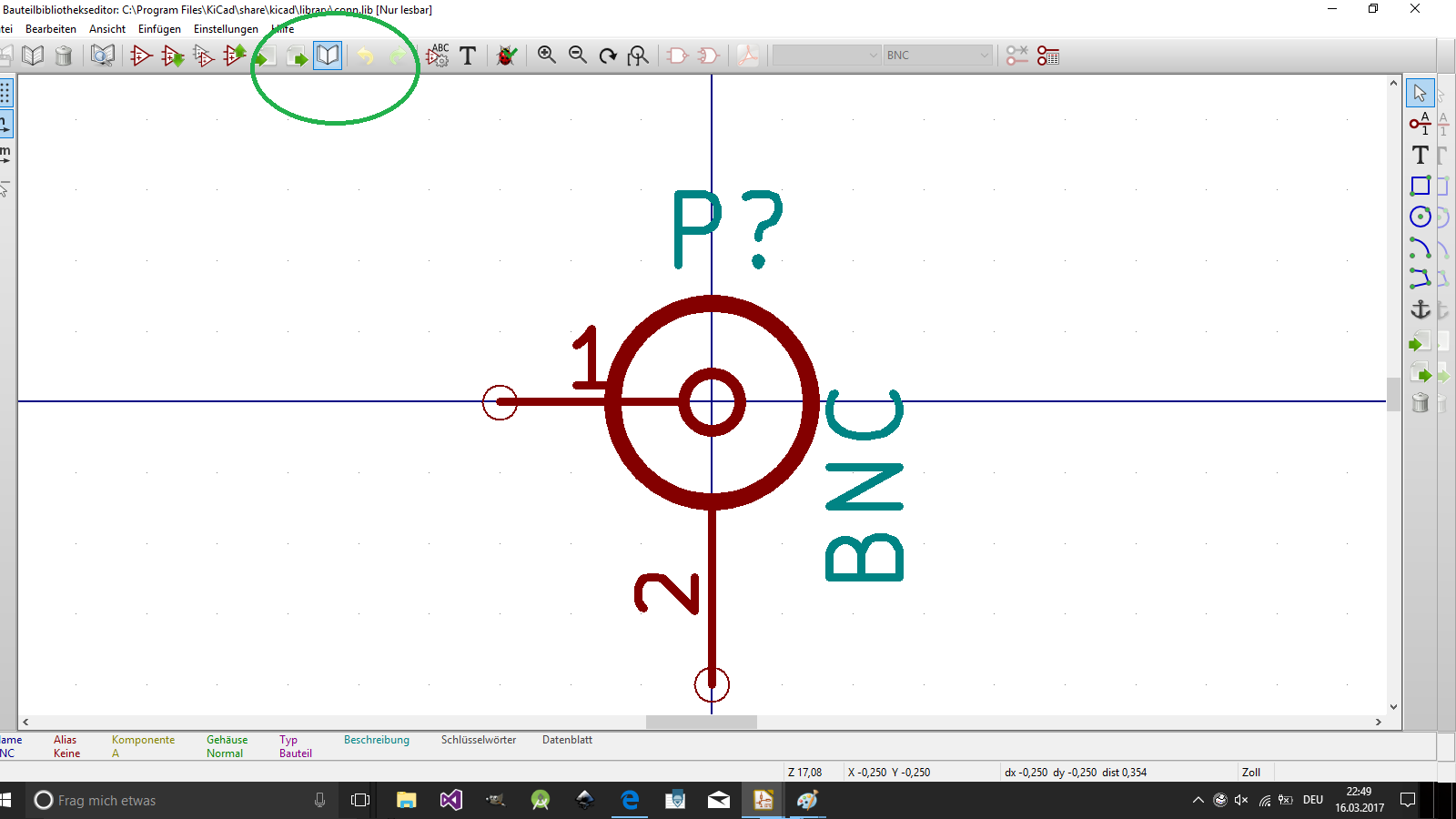Screen dimensions: 1456x819
Task: Open the field editor T icon in top toolbar
Action: pyautogui.click(x=468, y=56)
